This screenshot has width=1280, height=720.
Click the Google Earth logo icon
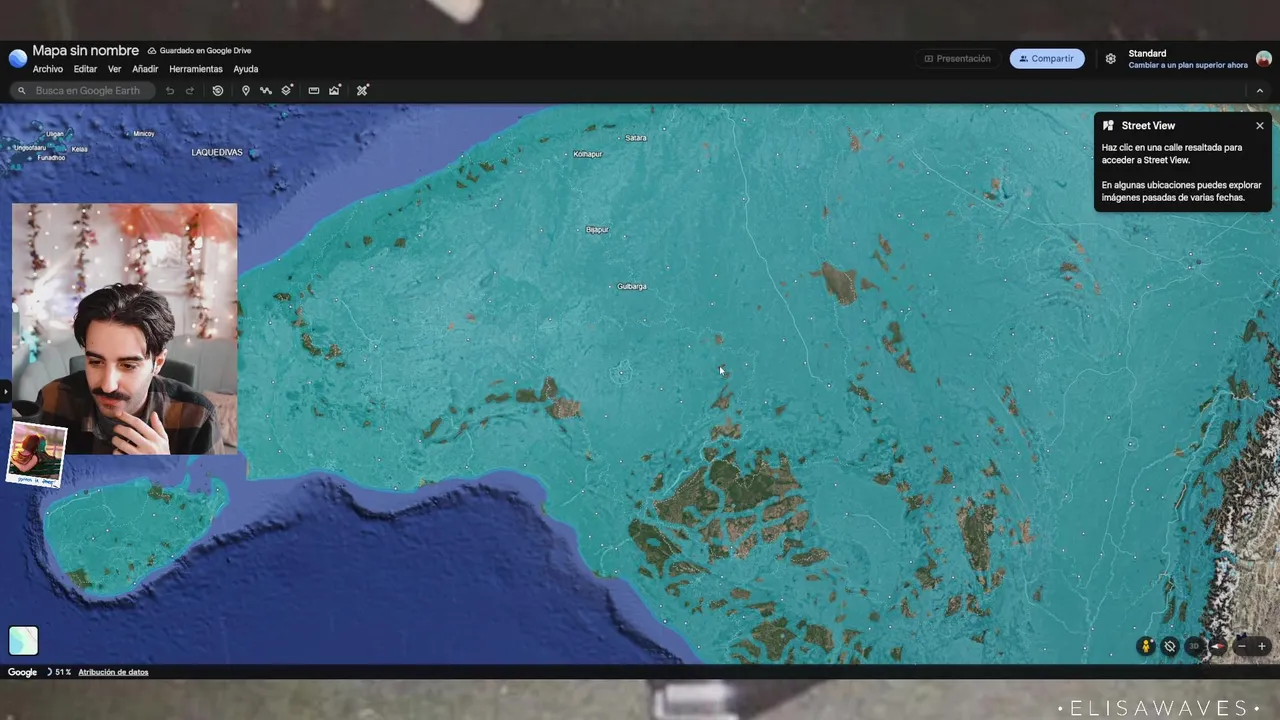[x=17, y=59]
